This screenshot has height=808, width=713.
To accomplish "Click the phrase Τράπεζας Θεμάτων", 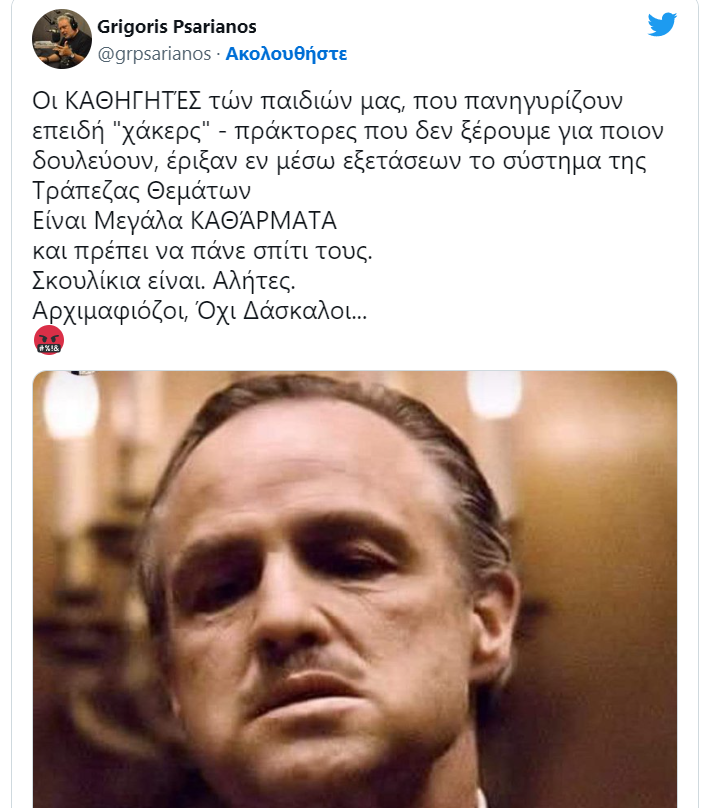I will 142,191.
